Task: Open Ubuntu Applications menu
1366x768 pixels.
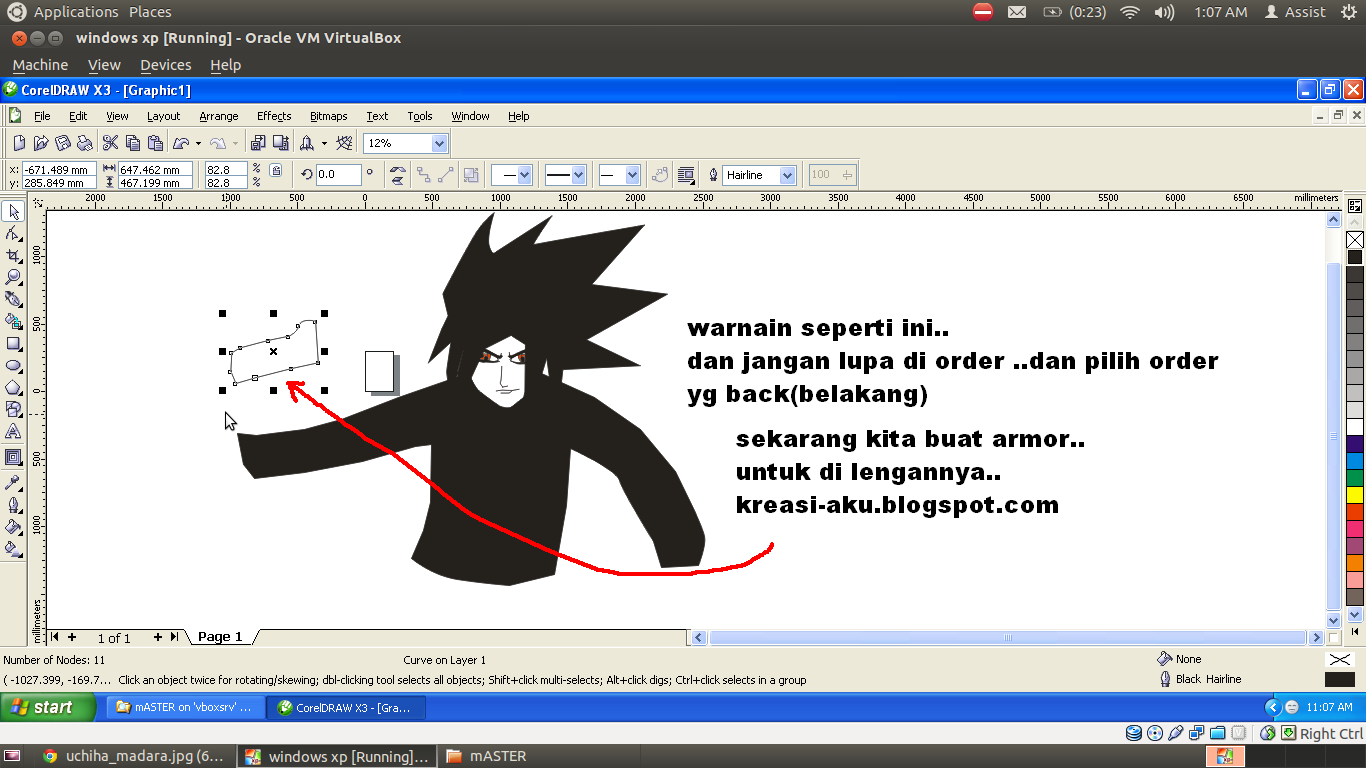Action: click(x=75, y=12)
